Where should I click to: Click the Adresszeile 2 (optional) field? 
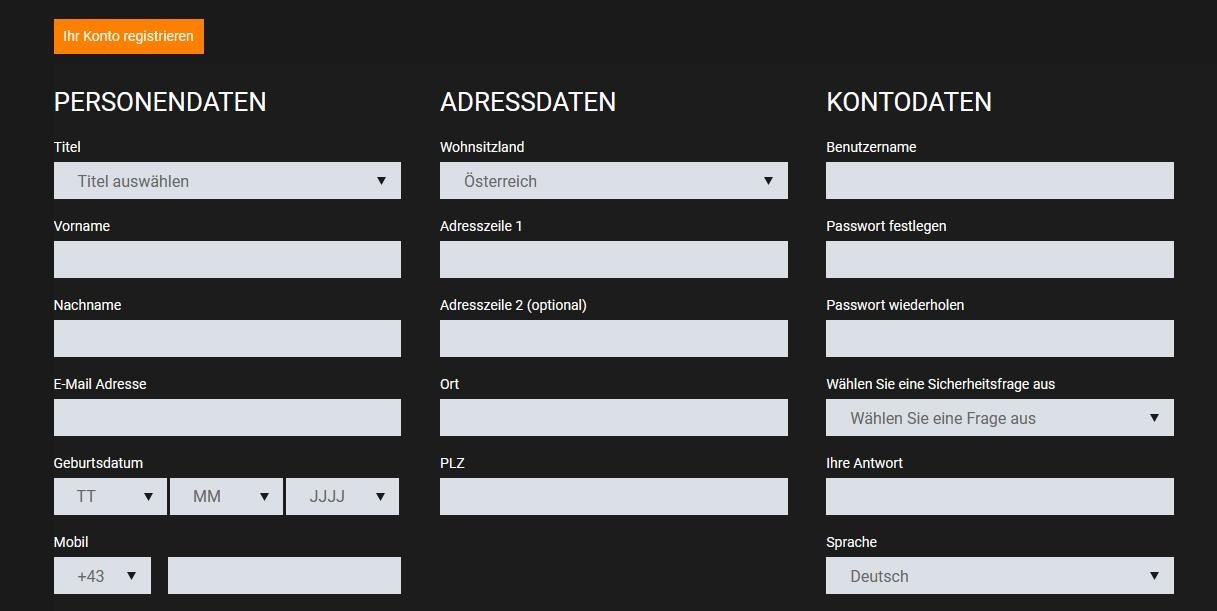(614, 339)
